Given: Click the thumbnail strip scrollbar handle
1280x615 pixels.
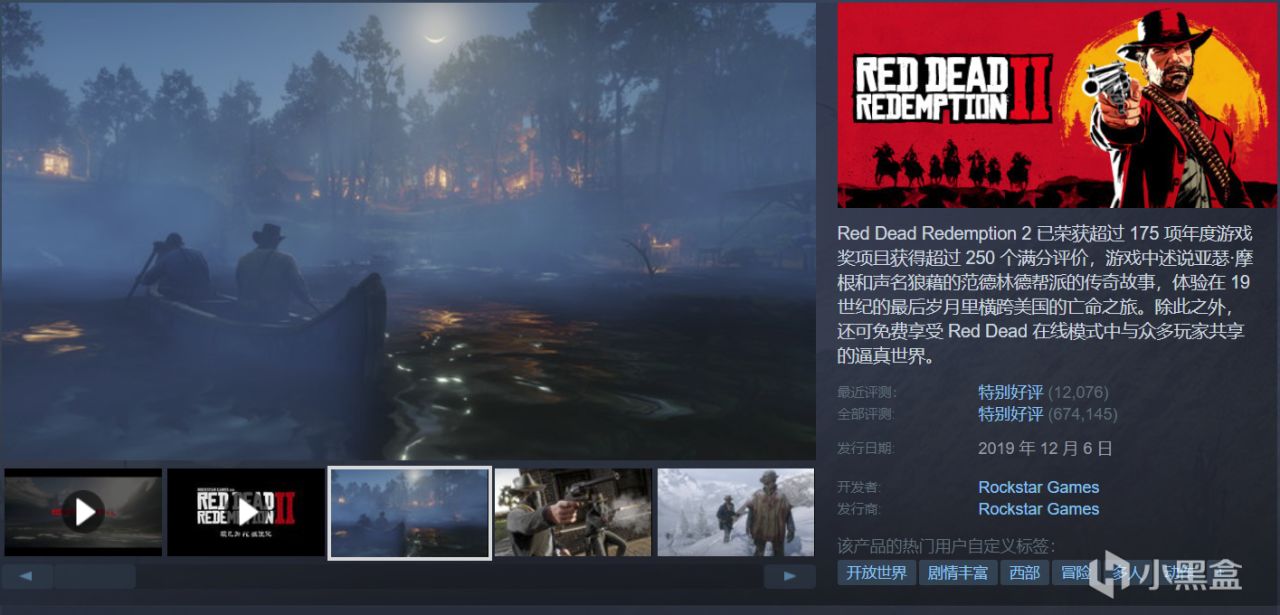Looking at the screenshot, I should [x=95, y=576].
